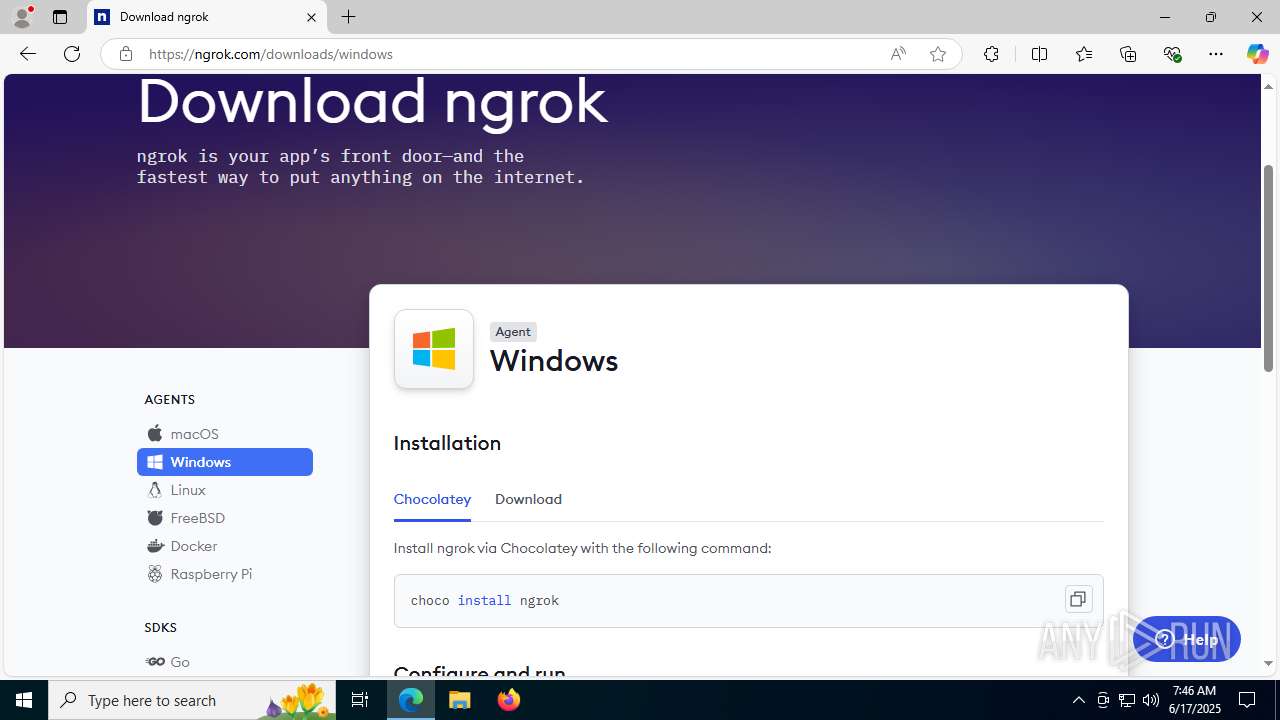The width and height of the screenshot is (1280, 720).
Task: Open Task View on taskbar
Action: tap(360, 700)
